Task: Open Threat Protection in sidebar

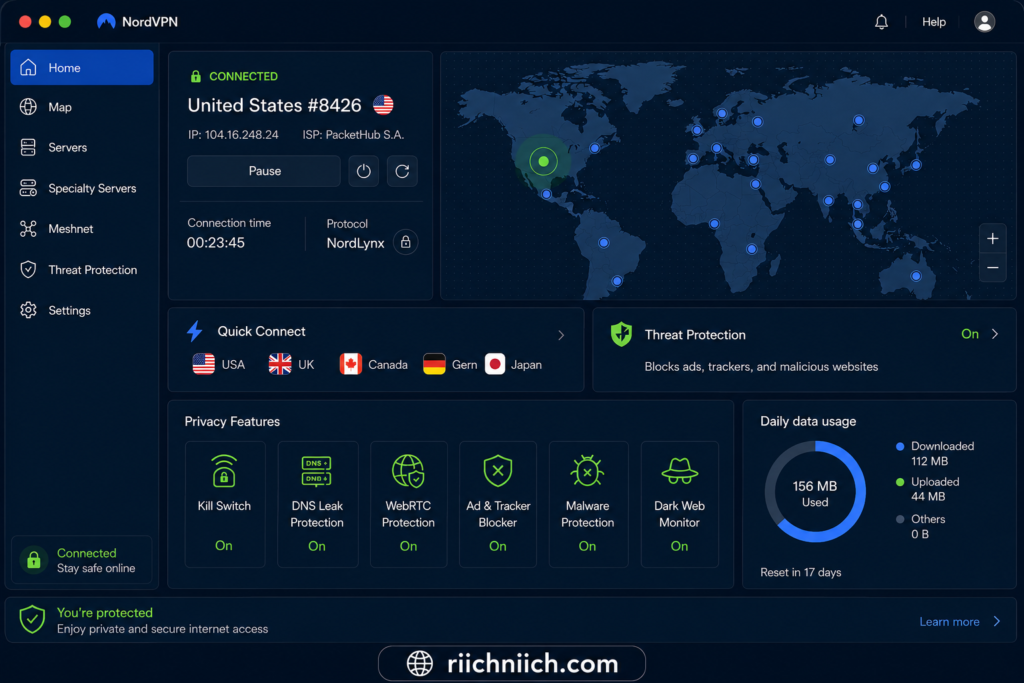Action: click(x=82, y=270)
